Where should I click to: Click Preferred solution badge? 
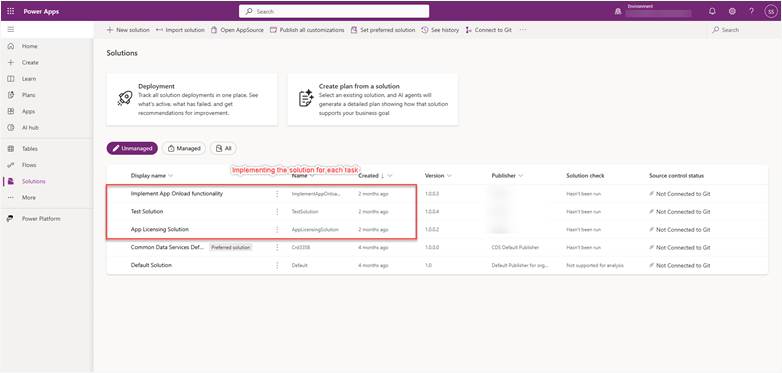click(230, 247)
